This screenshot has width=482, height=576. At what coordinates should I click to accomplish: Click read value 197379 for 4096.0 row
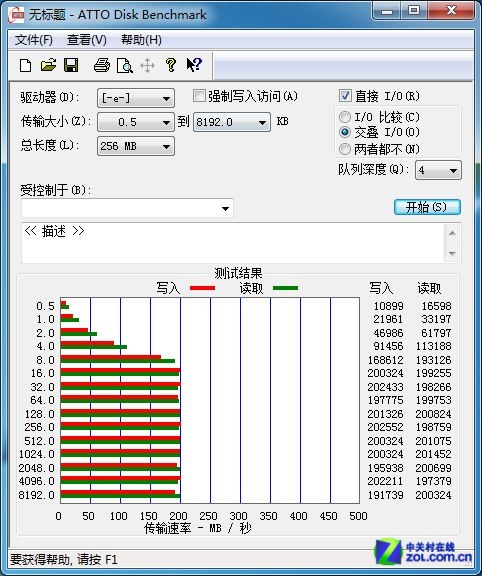click(434, 481)
